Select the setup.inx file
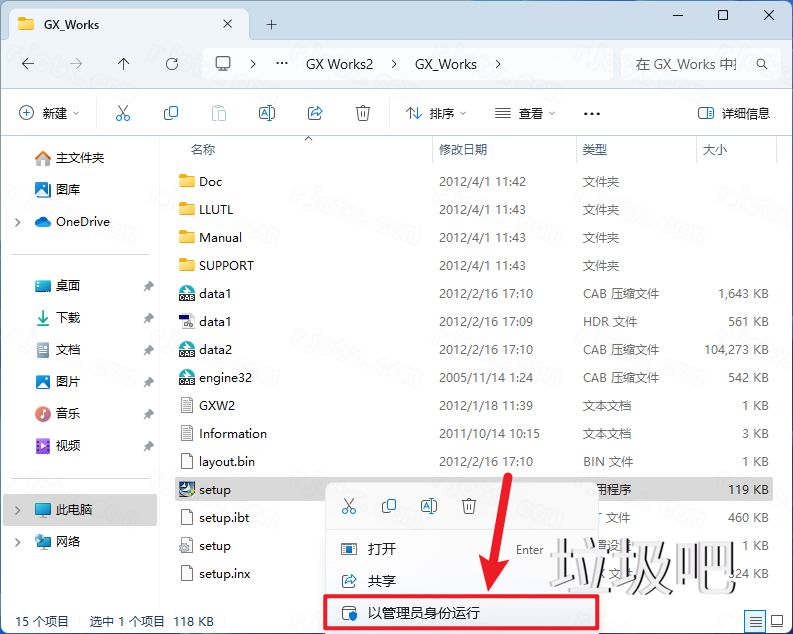Viewport: 793px width, 634px height. [x=215, y=574]
